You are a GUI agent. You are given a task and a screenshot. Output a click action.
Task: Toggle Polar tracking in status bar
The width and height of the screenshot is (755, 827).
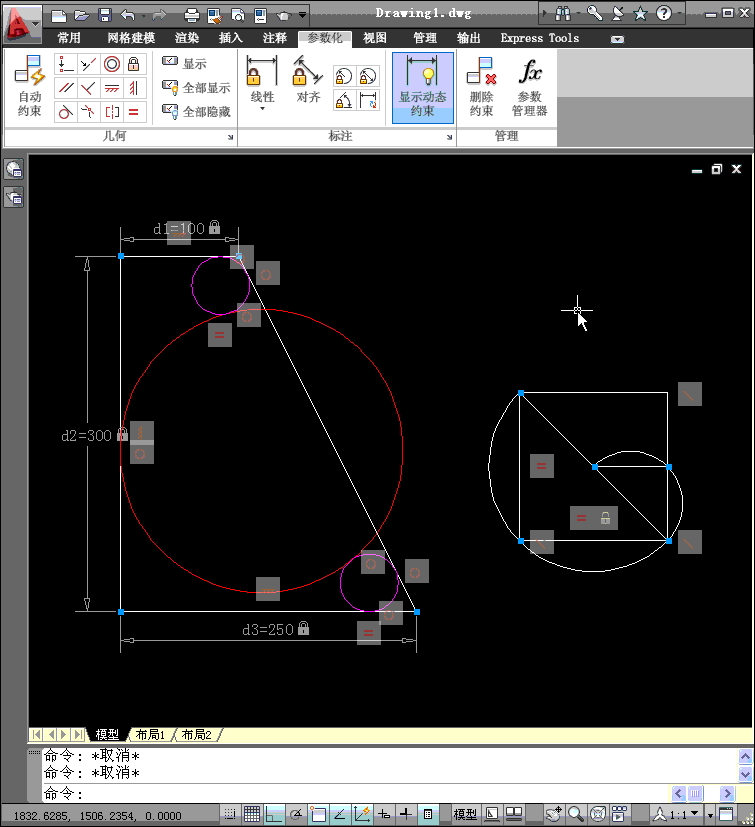(296, 814)
